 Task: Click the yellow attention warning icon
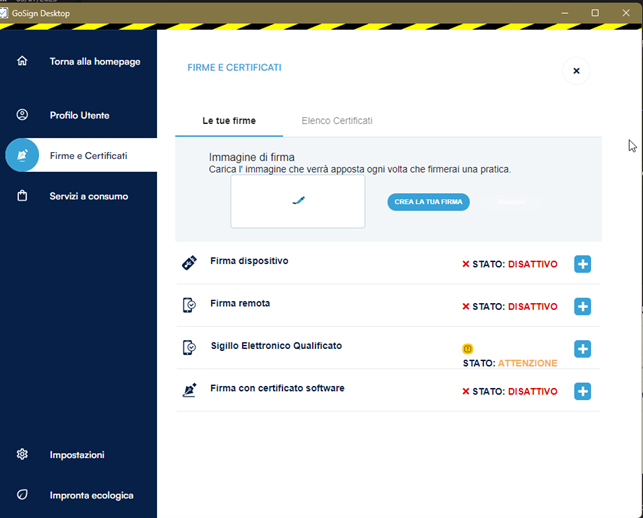pos(467,349)
